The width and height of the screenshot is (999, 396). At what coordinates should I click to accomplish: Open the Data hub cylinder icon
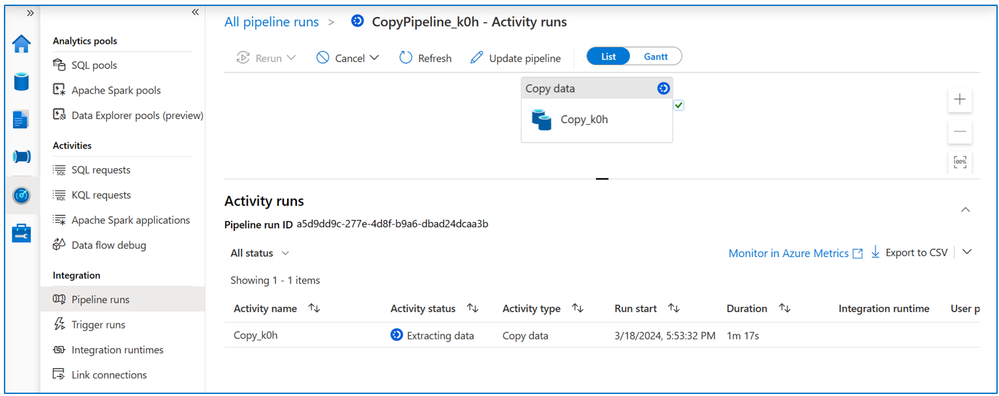pyautogui.click(x=22, y=81)
